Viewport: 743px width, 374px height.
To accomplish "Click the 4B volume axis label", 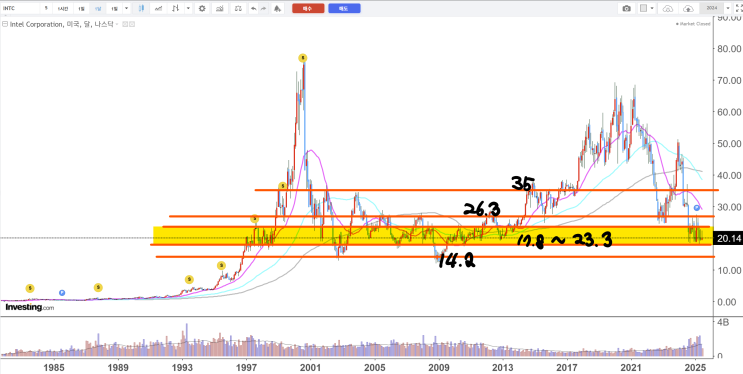I will pos(722,322).
